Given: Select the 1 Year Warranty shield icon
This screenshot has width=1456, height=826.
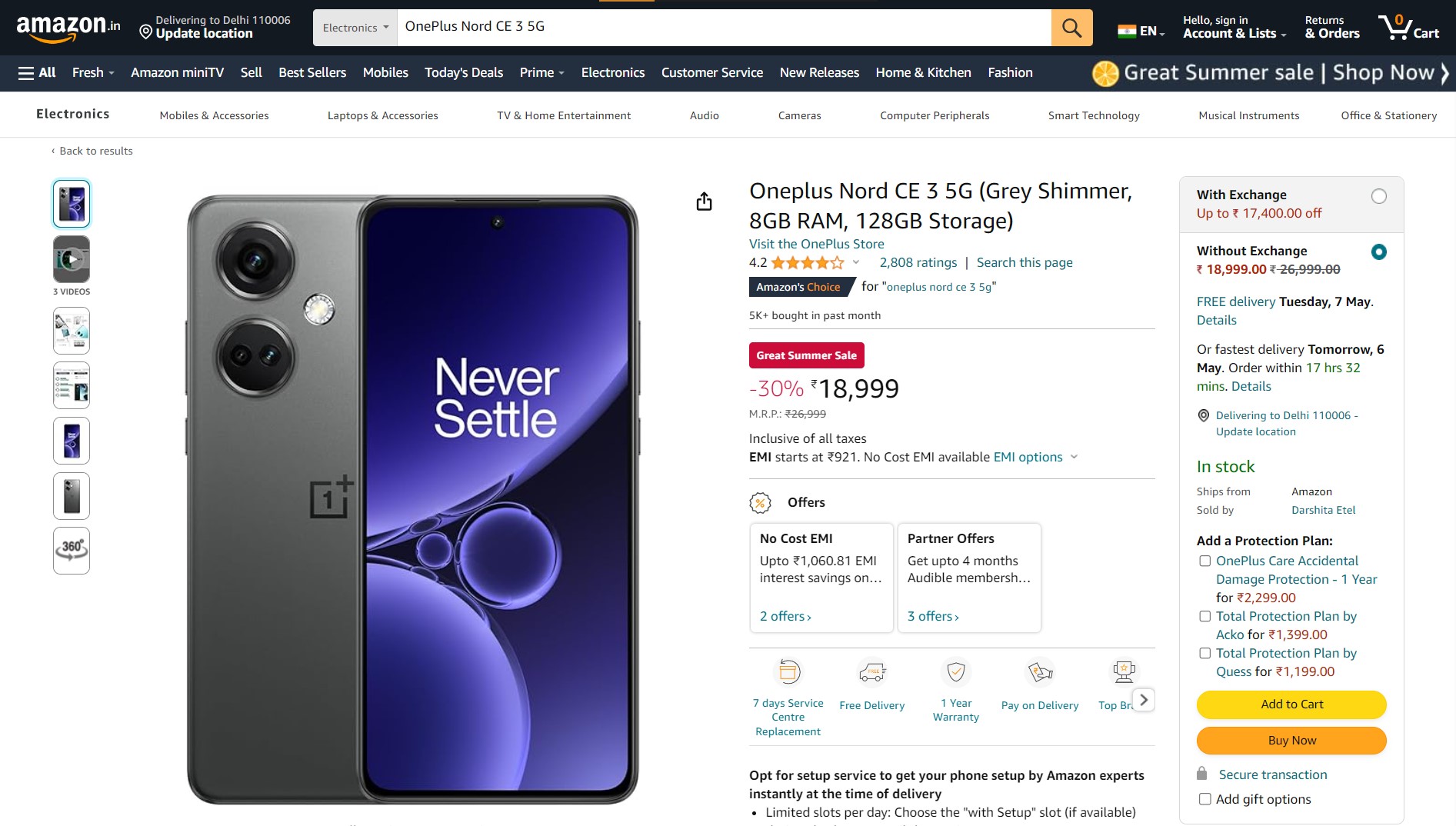Looking at the screenshot, I should (956, 670).
